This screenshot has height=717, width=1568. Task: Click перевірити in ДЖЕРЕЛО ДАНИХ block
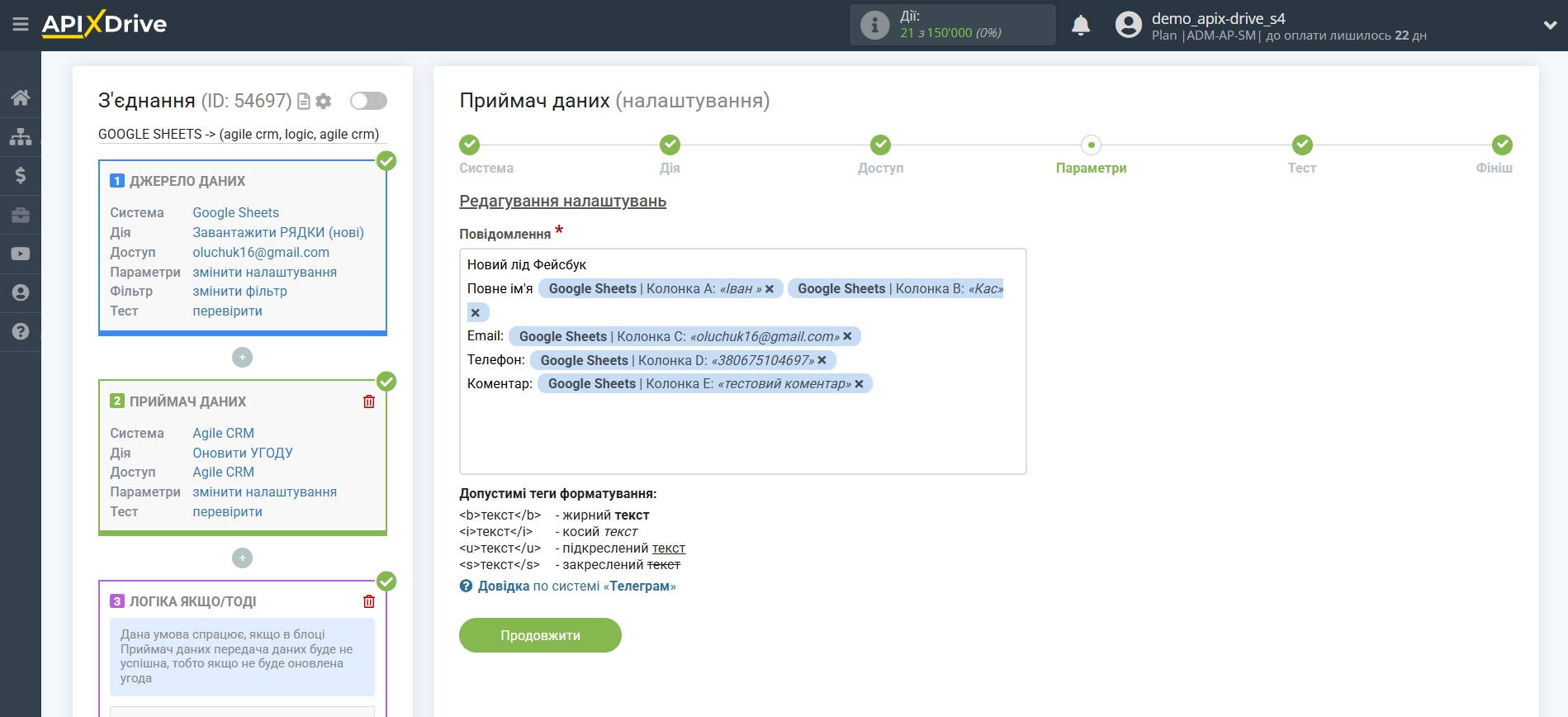[x=228, y=311]
